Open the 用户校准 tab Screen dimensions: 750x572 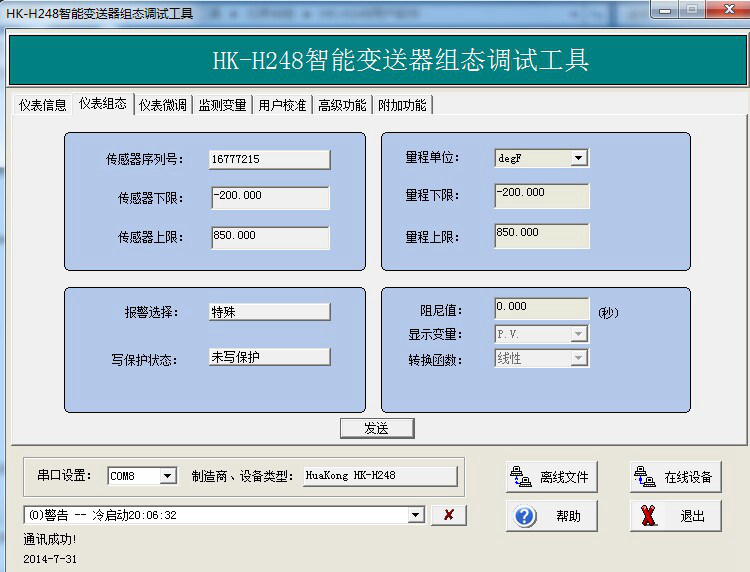[282, 105]
